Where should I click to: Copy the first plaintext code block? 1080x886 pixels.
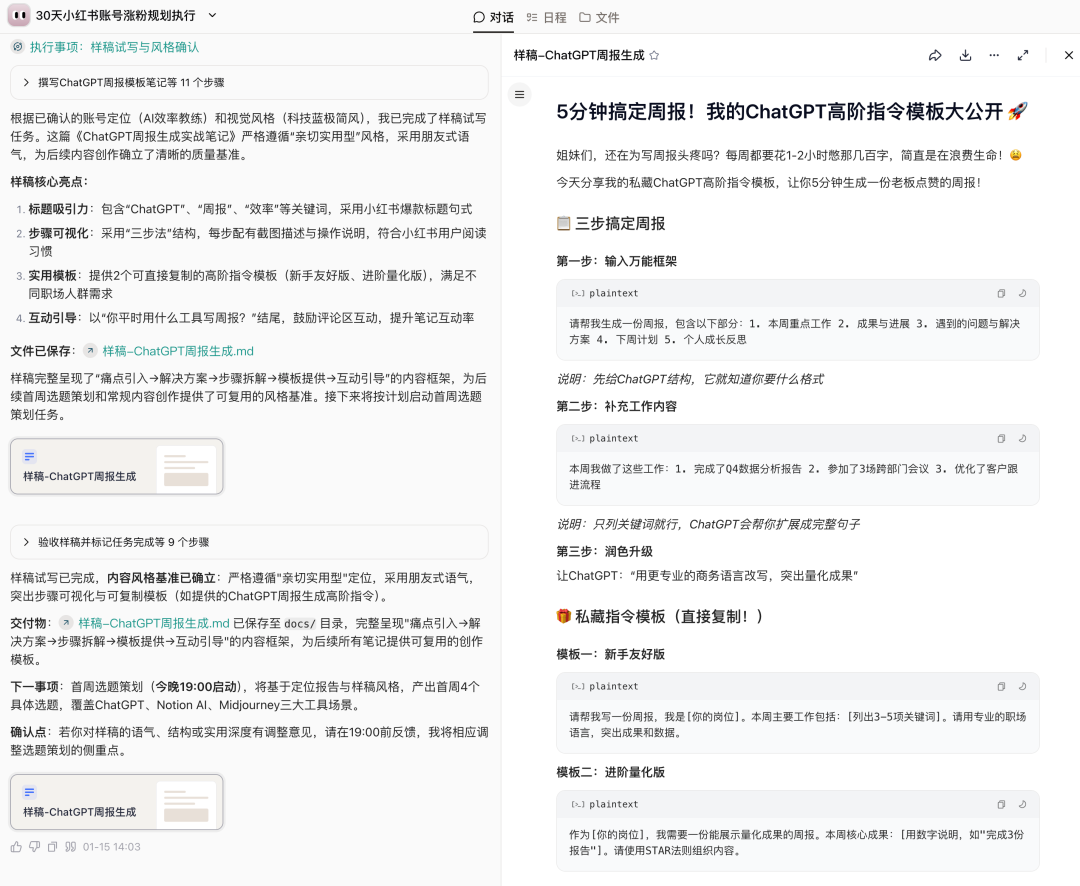[x=1001, y=294]
